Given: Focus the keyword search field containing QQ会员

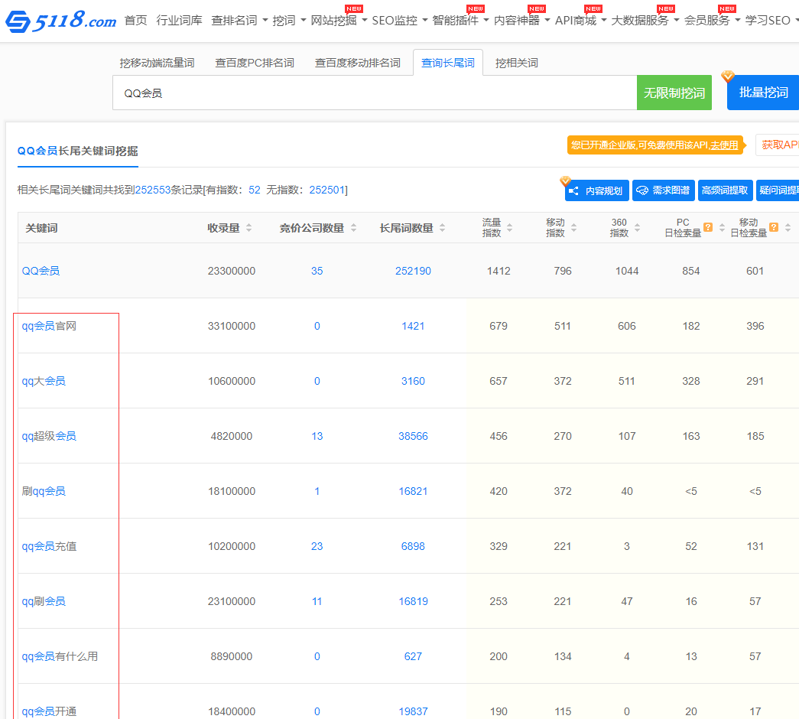Looking at the screenshot, I should (x=375, y=93).
